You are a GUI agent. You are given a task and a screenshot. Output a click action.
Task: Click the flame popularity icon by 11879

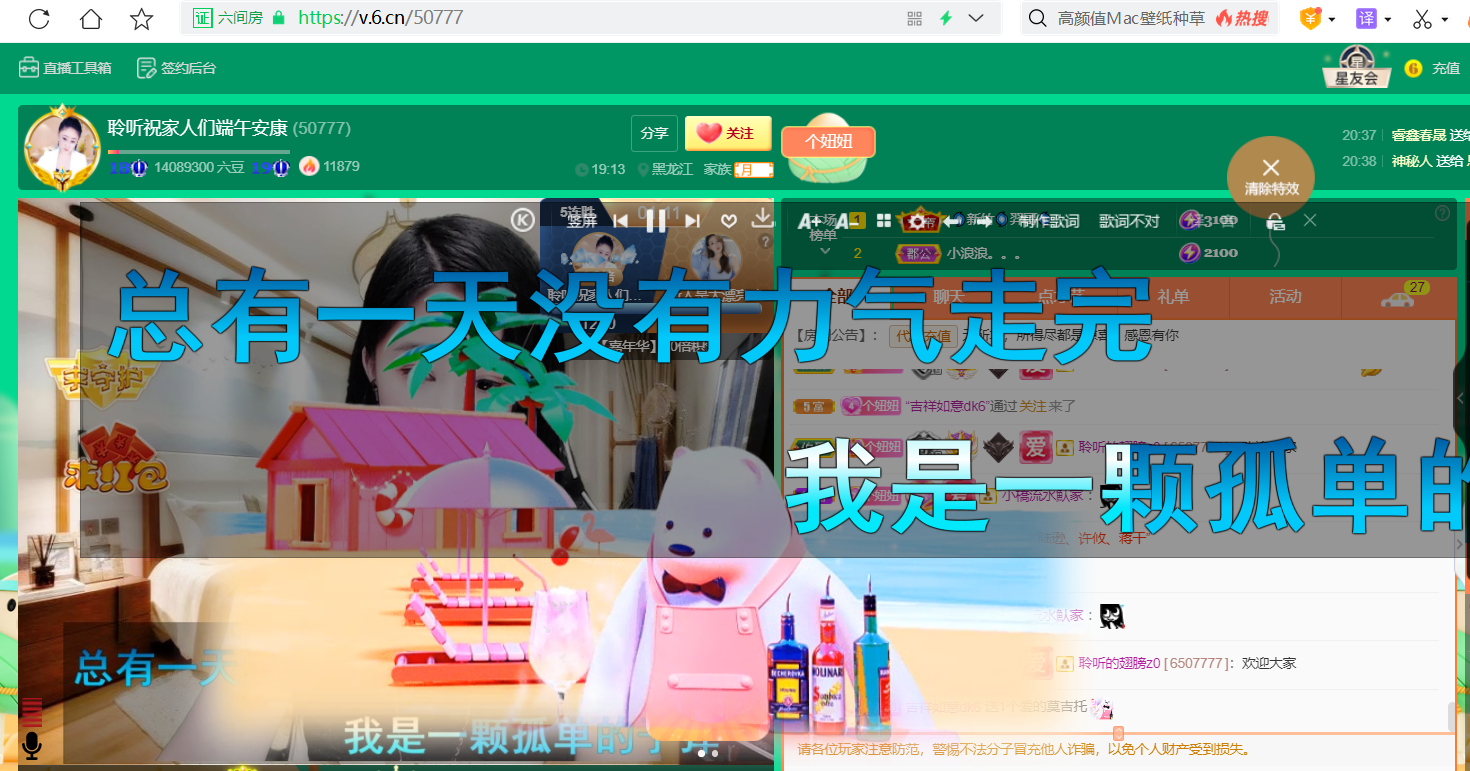pyautogui.click(x=309, y=166)
